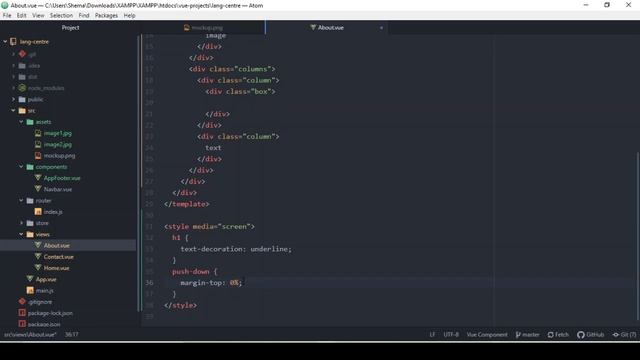Open the Selection menu

61,15
